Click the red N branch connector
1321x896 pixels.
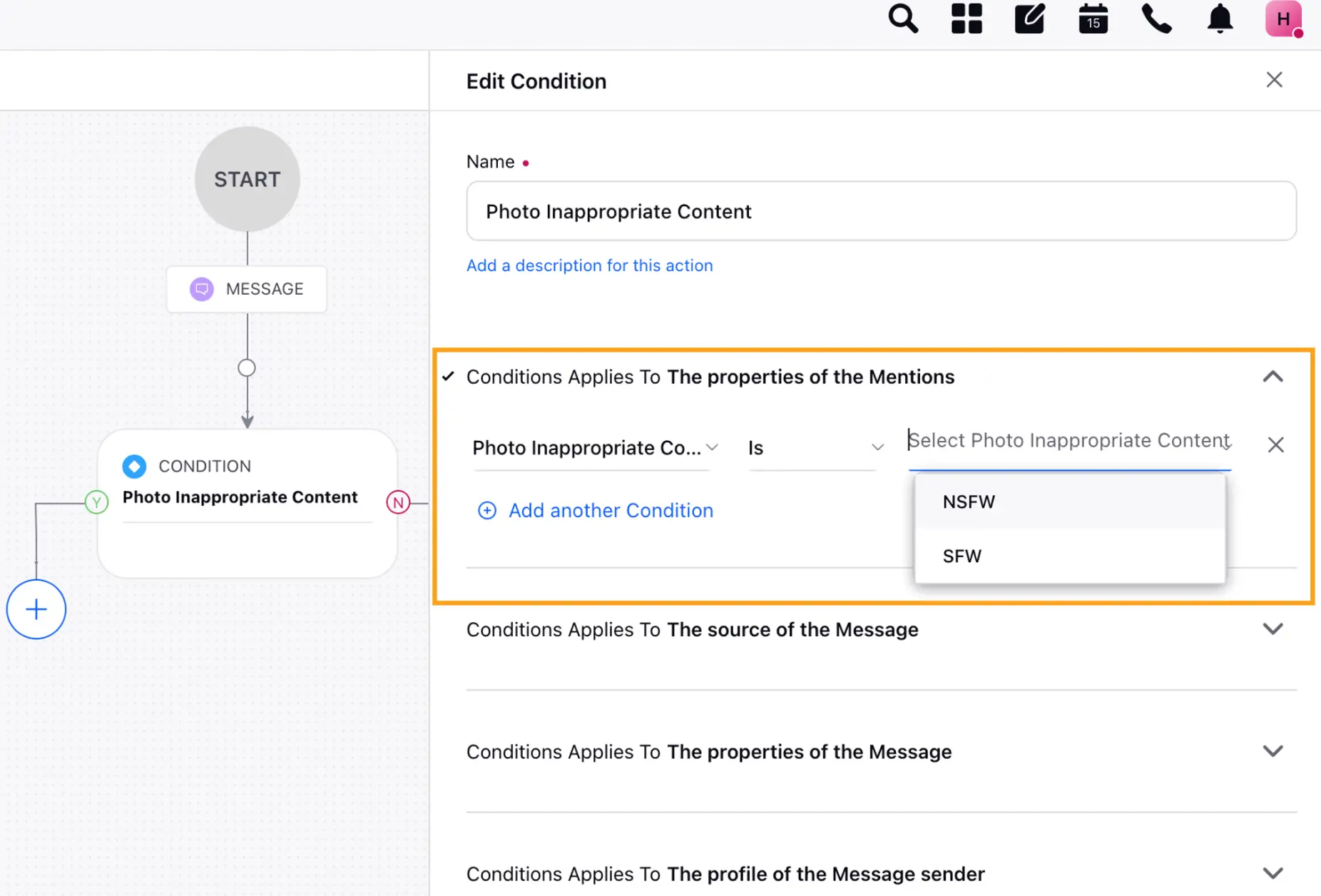[x=398, y=502]
